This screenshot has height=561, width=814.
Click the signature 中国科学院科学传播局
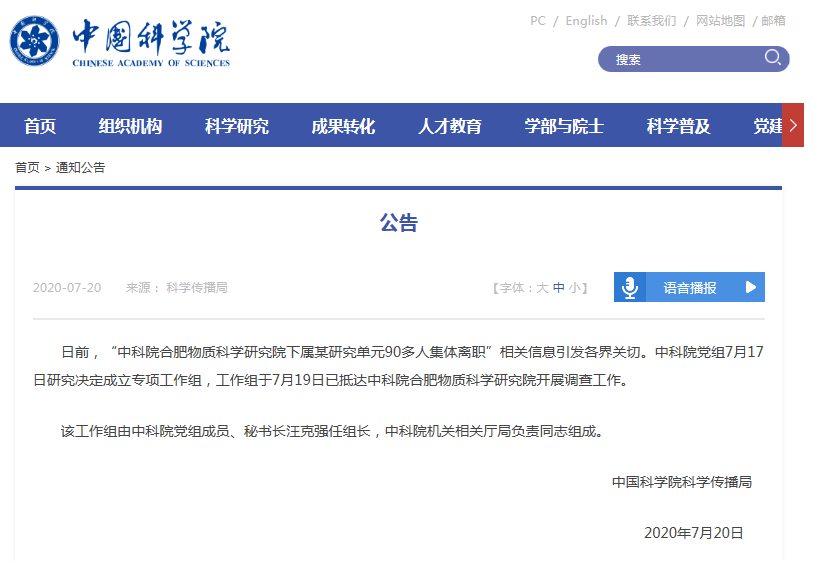(682, 482)
